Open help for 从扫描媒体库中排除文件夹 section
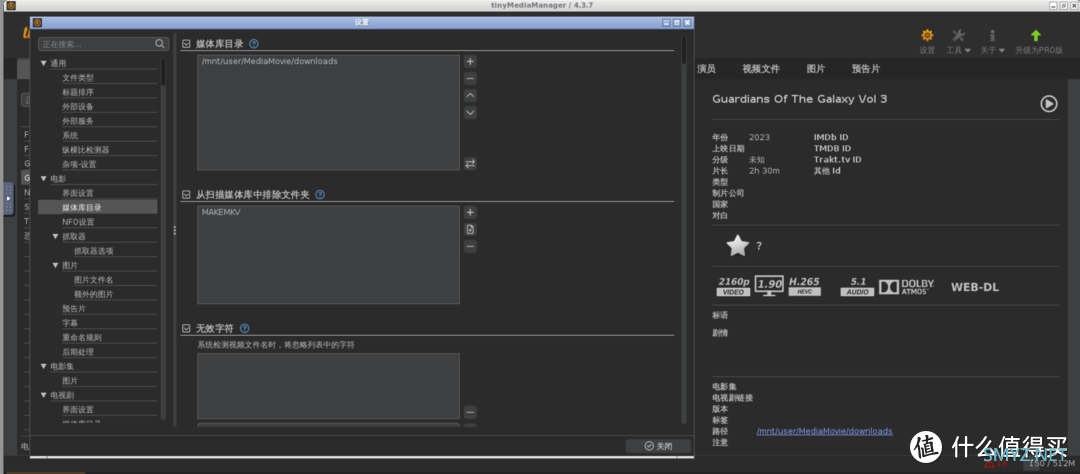Image resolution: width=1080 pixels, height=474 pixels. (320, 194)
